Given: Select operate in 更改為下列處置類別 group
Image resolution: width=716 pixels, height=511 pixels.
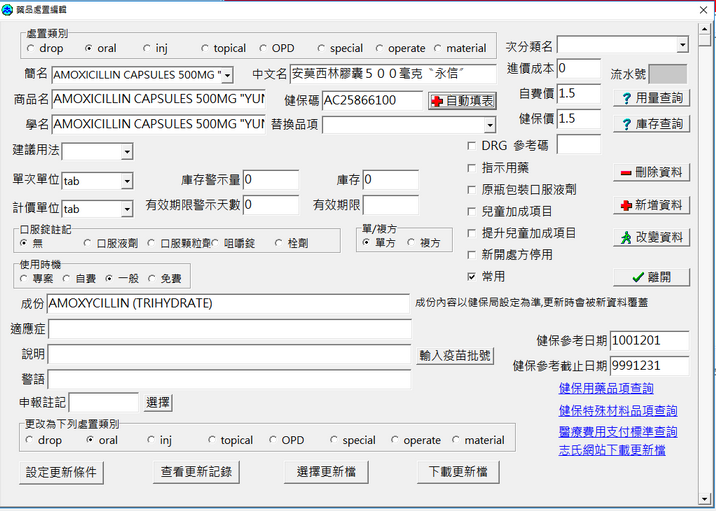Looking at the screenshot, I should (395, 440).
